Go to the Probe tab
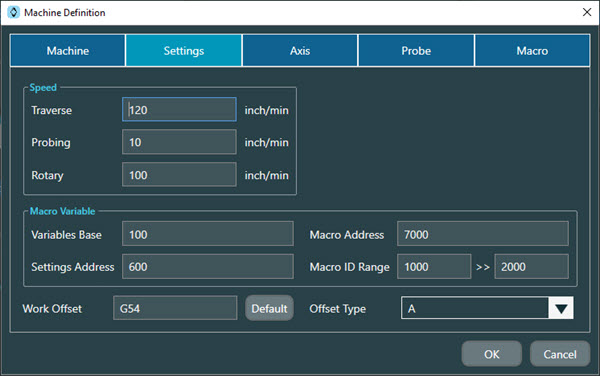600x376 pixels. pyautogui.click(x=416, y=50)
